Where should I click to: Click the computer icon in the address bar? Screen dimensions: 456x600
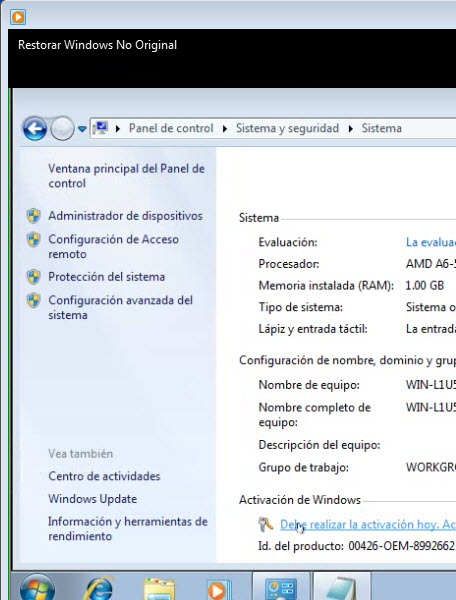[101, 128]
